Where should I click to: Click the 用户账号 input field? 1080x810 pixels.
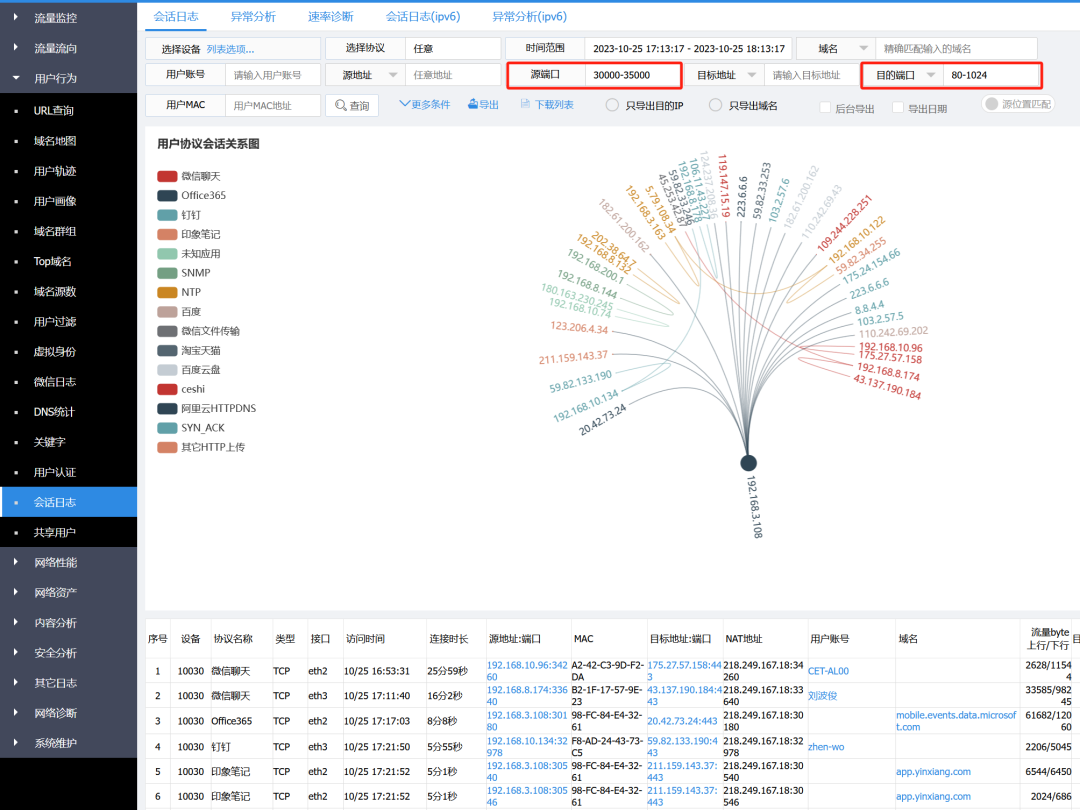tap(273, 75)
